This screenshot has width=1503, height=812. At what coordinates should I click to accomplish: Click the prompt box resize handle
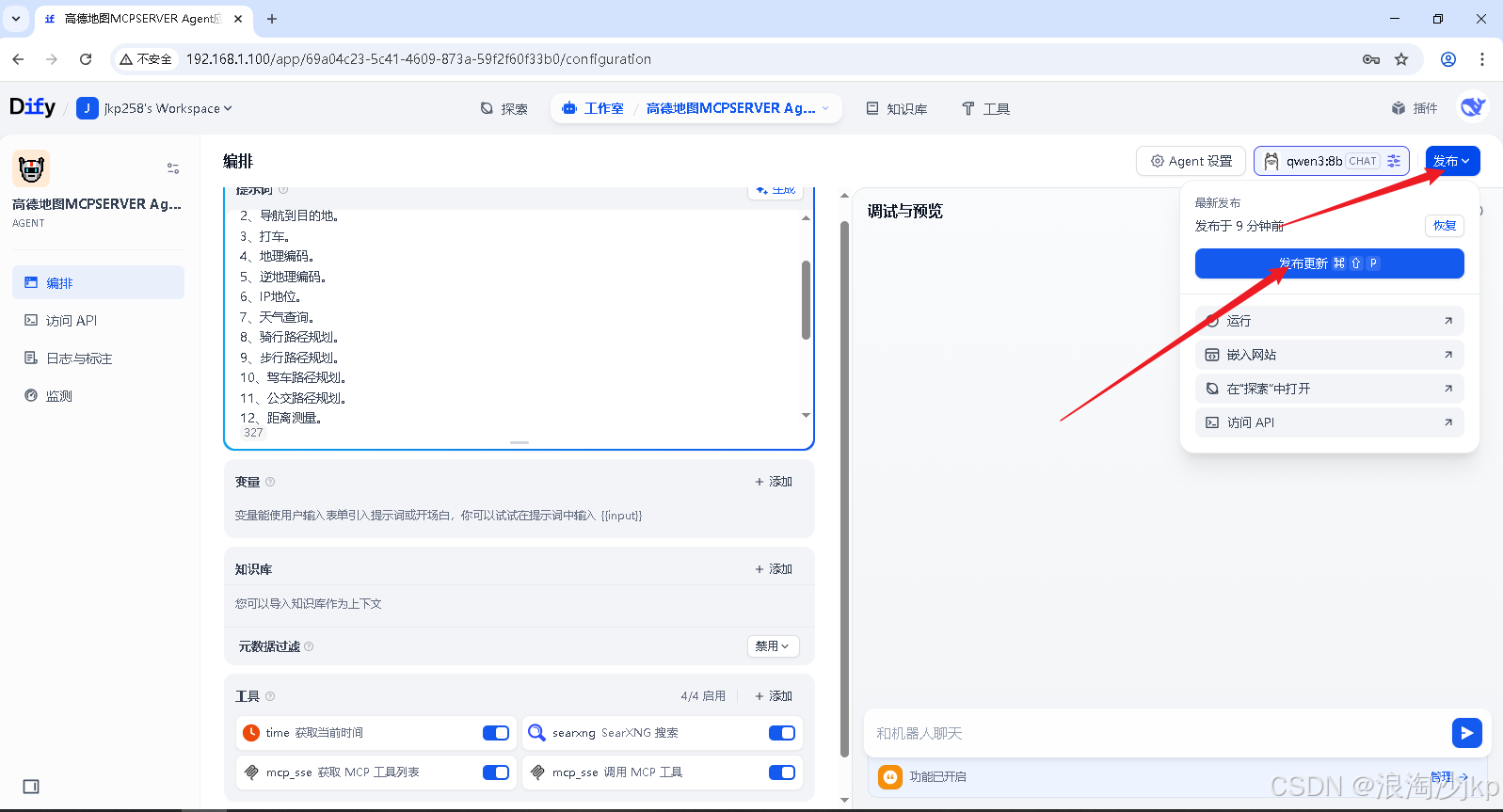pos(520,442)
